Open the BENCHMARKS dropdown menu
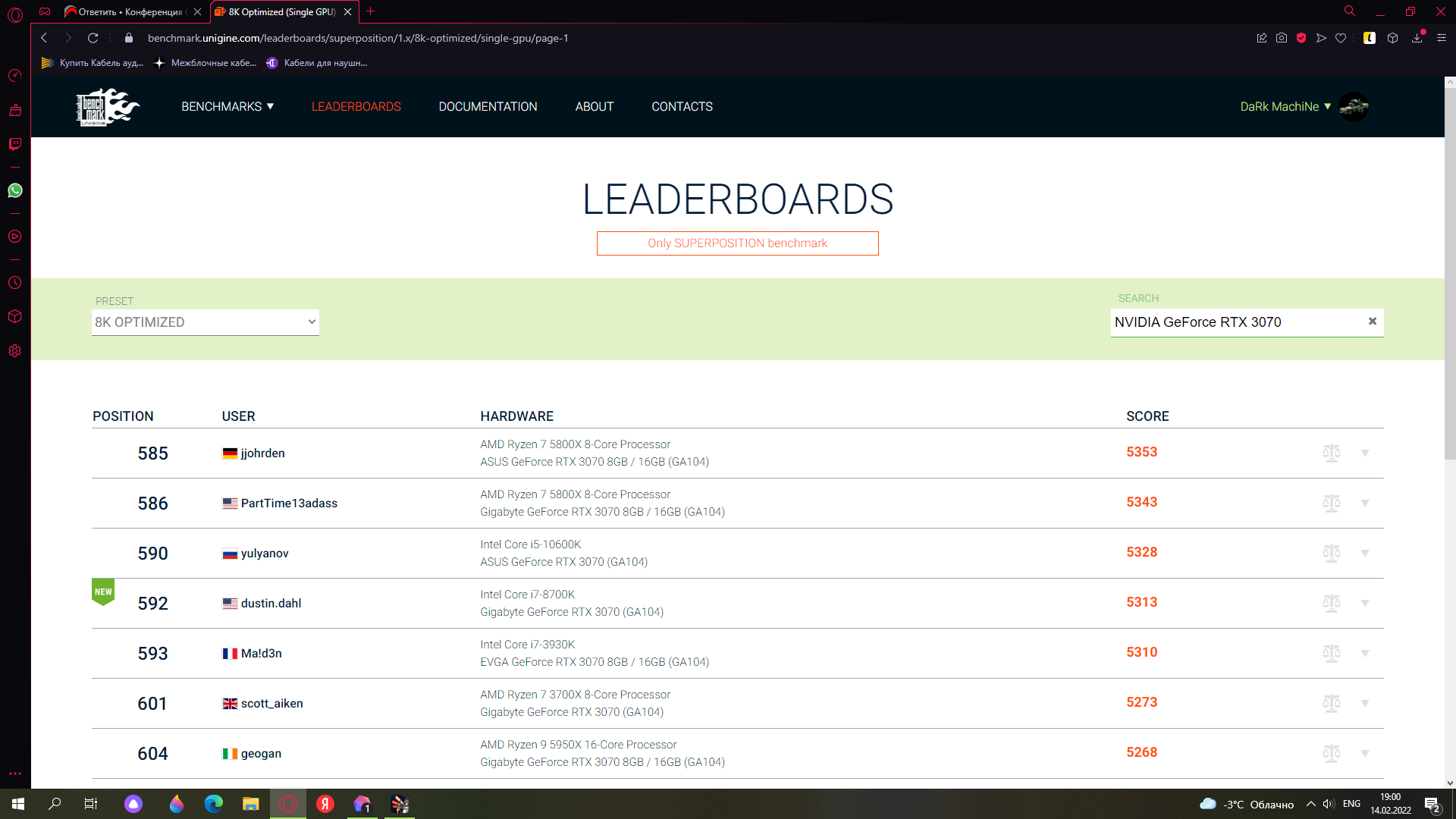The image size is (1456, 819). point(227,107)
